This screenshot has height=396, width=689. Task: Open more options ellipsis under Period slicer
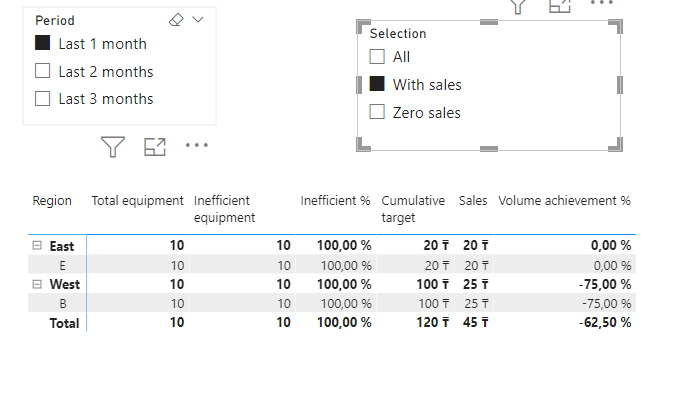coord(196,145)
